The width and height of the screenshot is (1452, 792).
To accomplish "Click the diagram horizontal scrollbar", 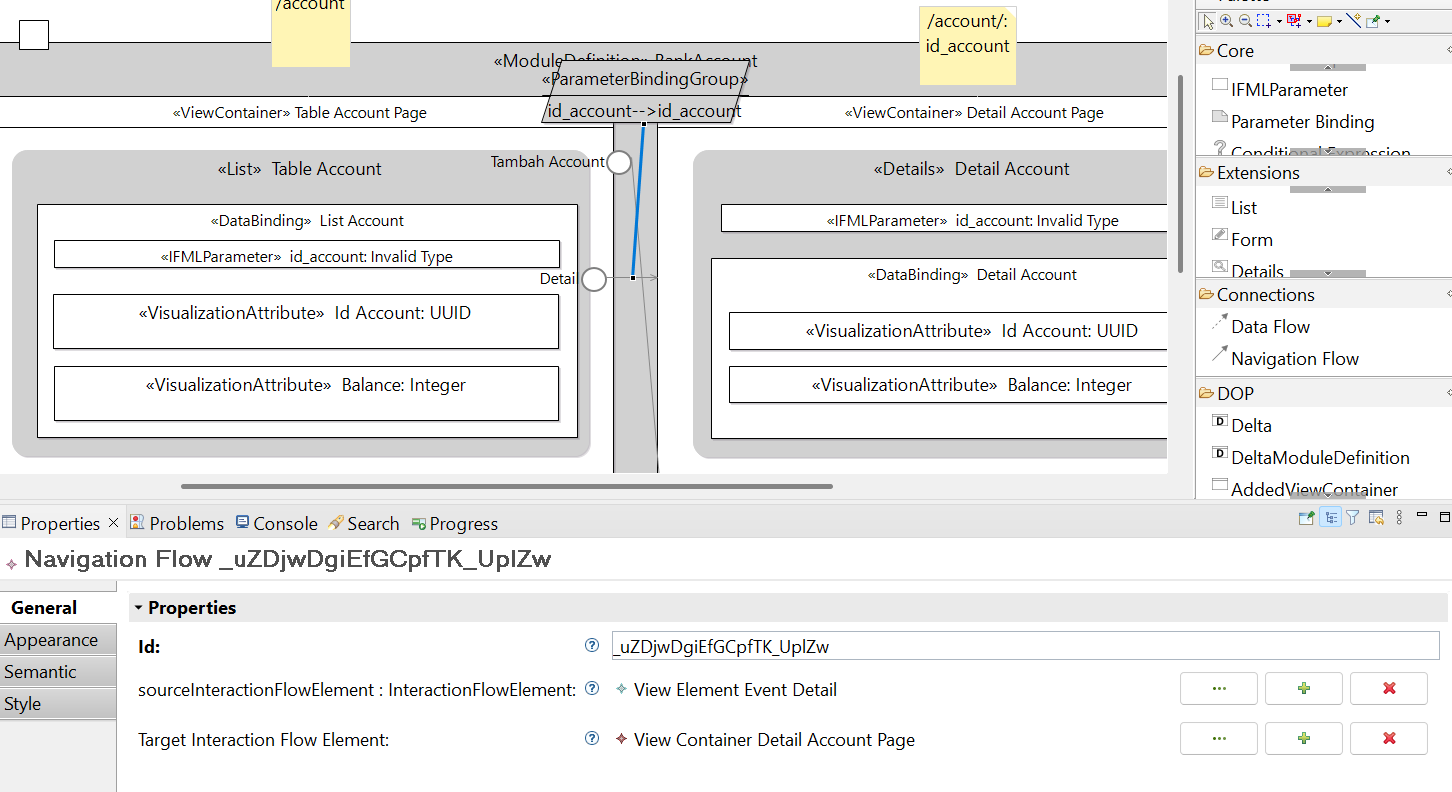I will (507, 486).
